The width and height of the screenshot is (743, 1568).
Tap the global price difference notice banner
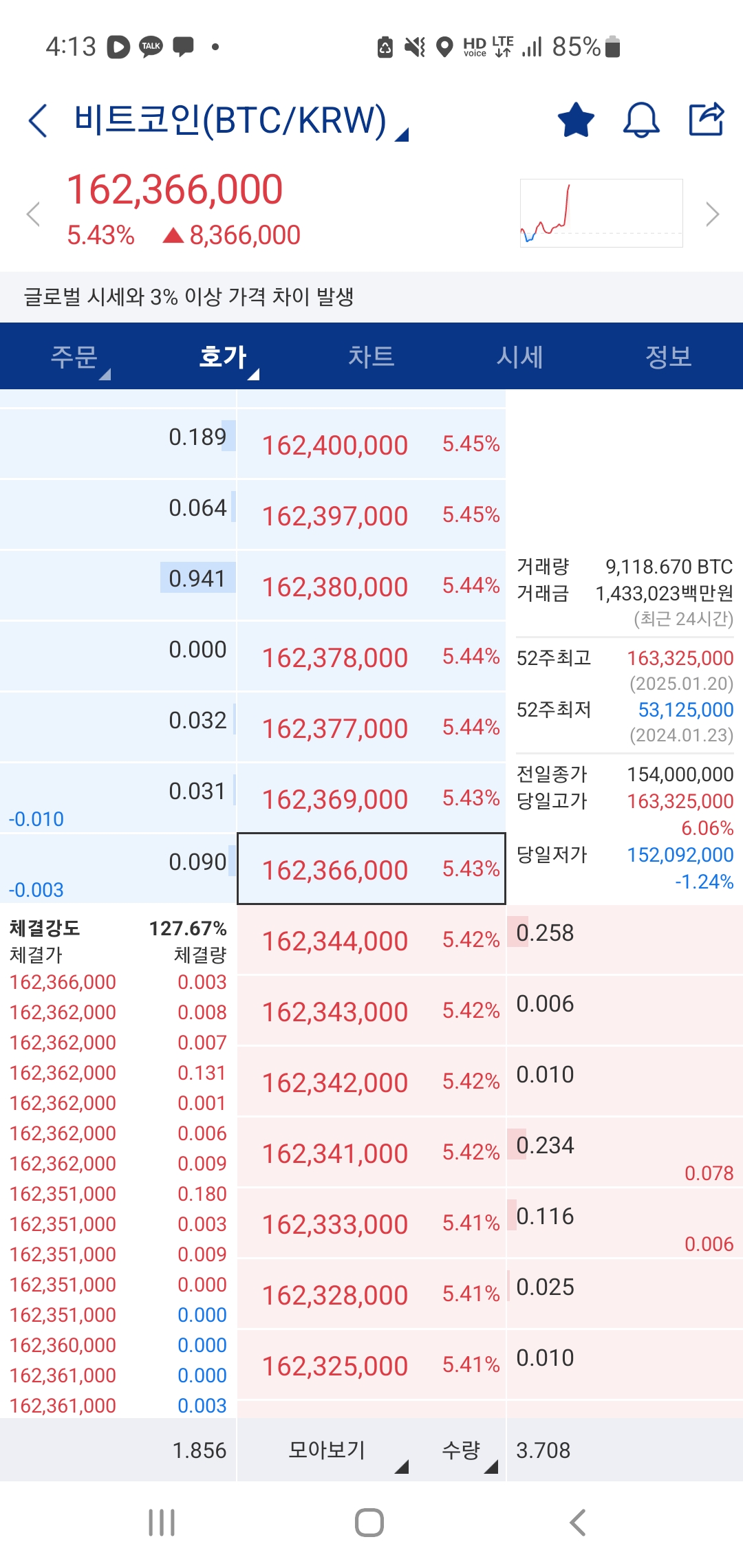click(x=371, y=297)
